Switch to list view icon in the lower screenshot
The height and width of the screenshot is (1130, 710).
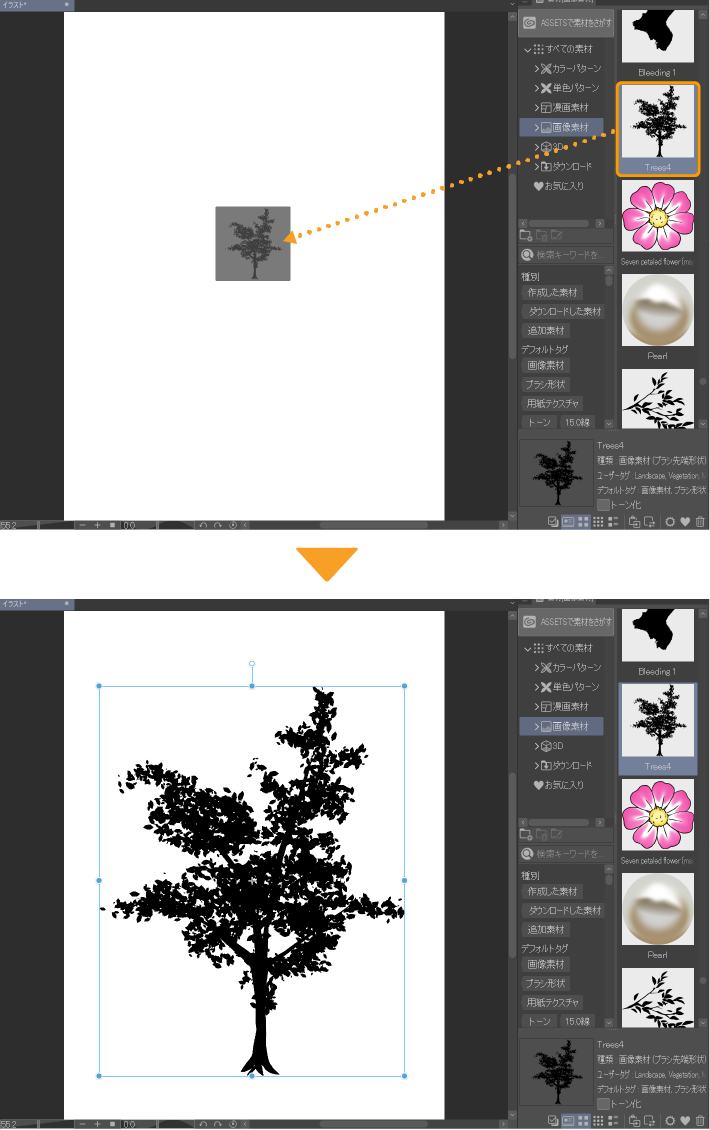[x=613, y=1121]
